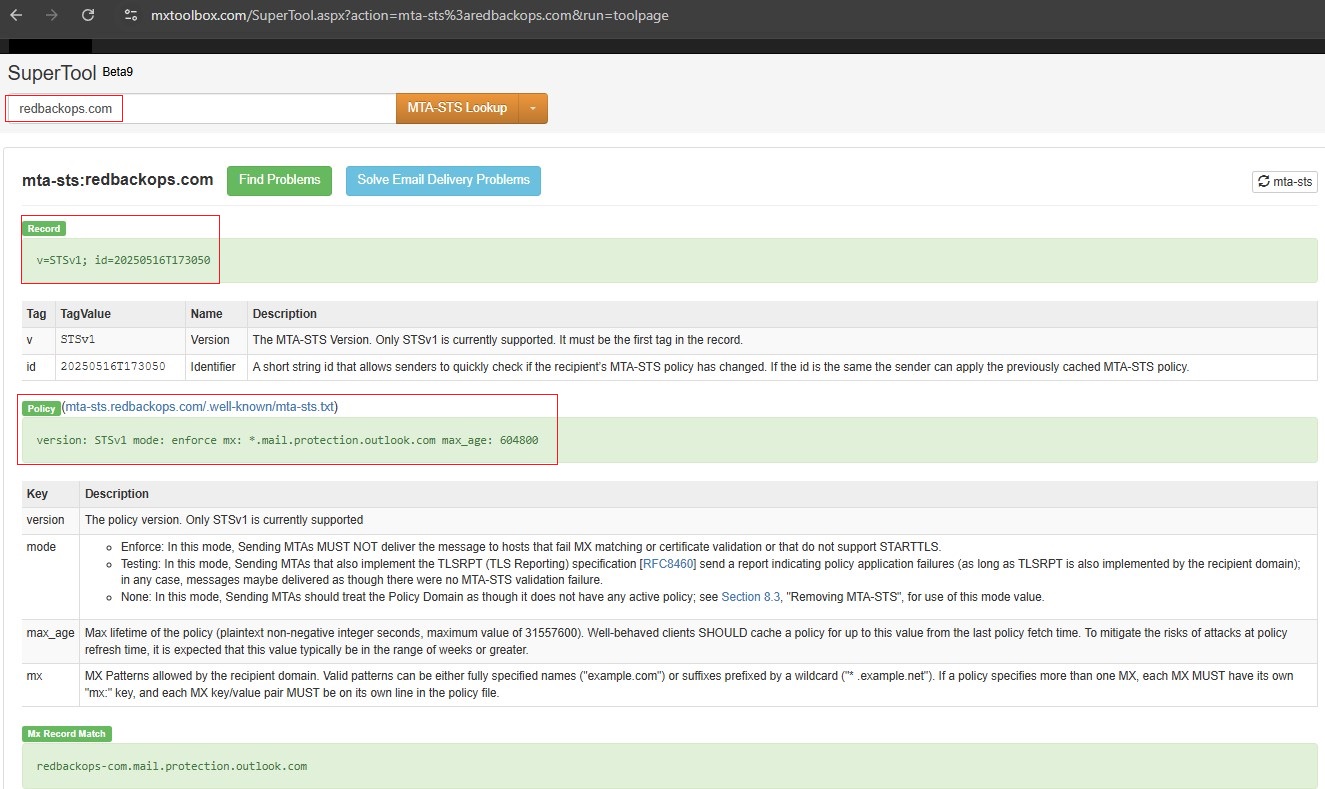The width and height of the screenshot is (1325, 789).
Task: Click the browser address bar URL
Action: pyautogui.click(x=410, y=16)
